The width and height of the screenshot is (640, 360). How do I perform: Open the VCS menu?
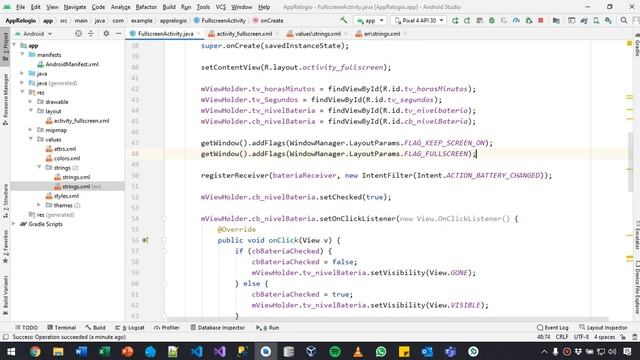221,7
